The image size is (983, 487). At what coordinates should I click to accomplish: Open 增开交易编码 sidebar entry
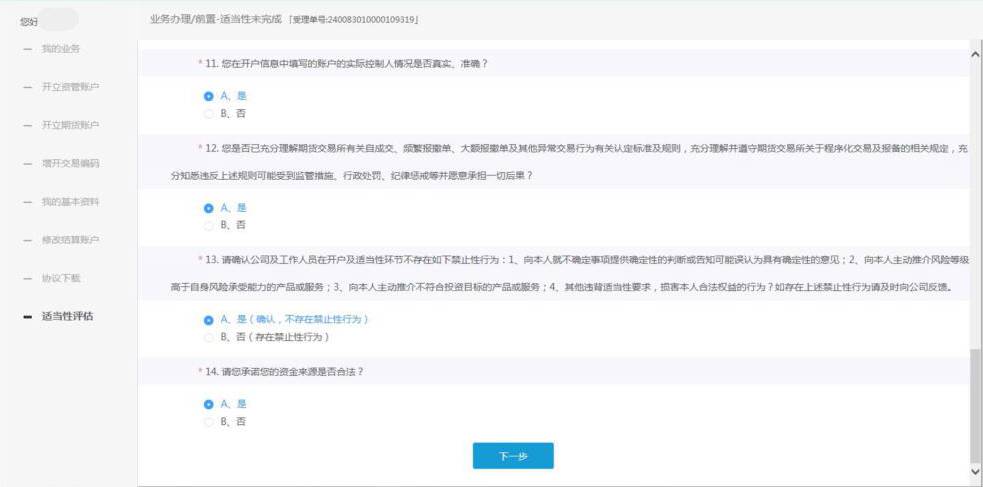[x=70, y=163]
